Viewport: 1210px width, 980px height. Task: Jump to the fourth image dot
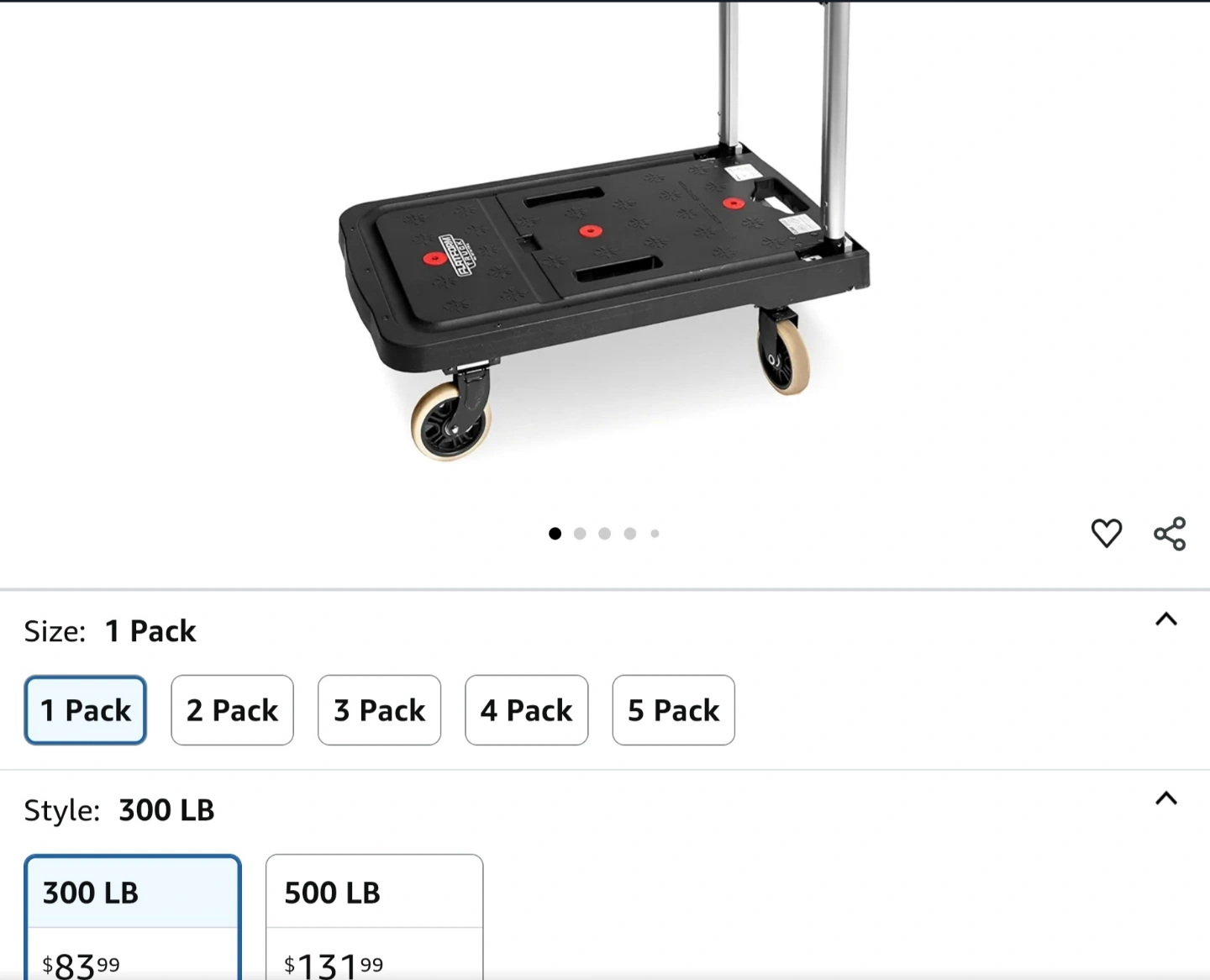(x=630, y=534)
